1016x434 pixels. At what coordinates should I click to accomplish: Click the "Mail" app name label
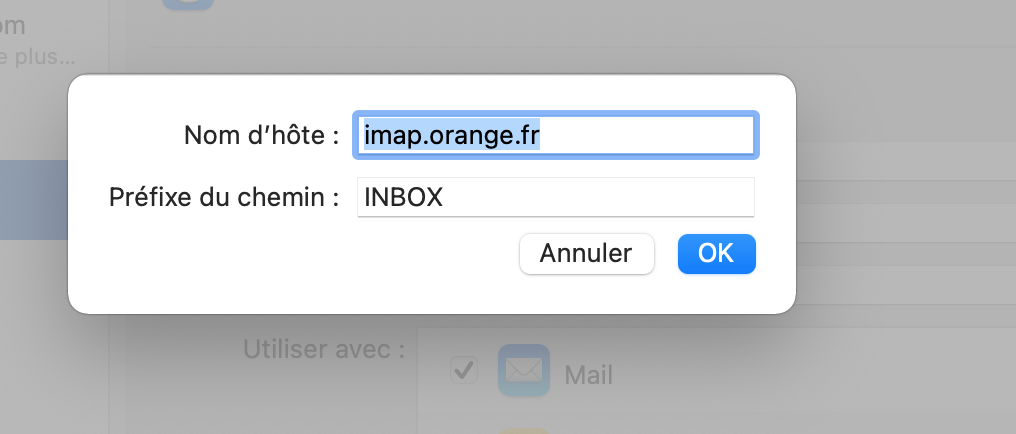pyautogui.click(x=588, y=375)
